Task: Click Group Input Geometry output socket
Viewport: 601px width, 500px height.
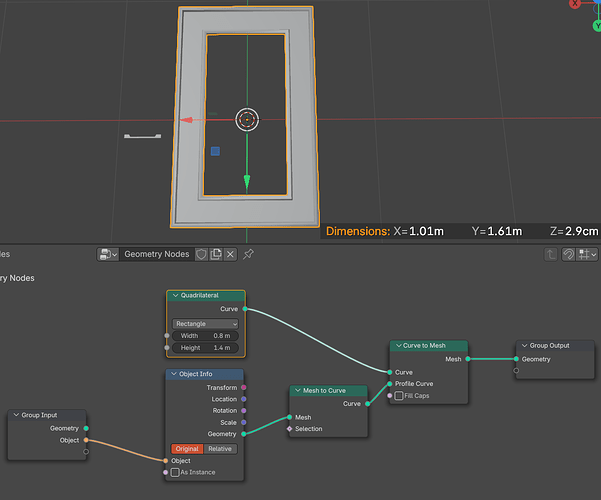Action: (x=86, y=428)
